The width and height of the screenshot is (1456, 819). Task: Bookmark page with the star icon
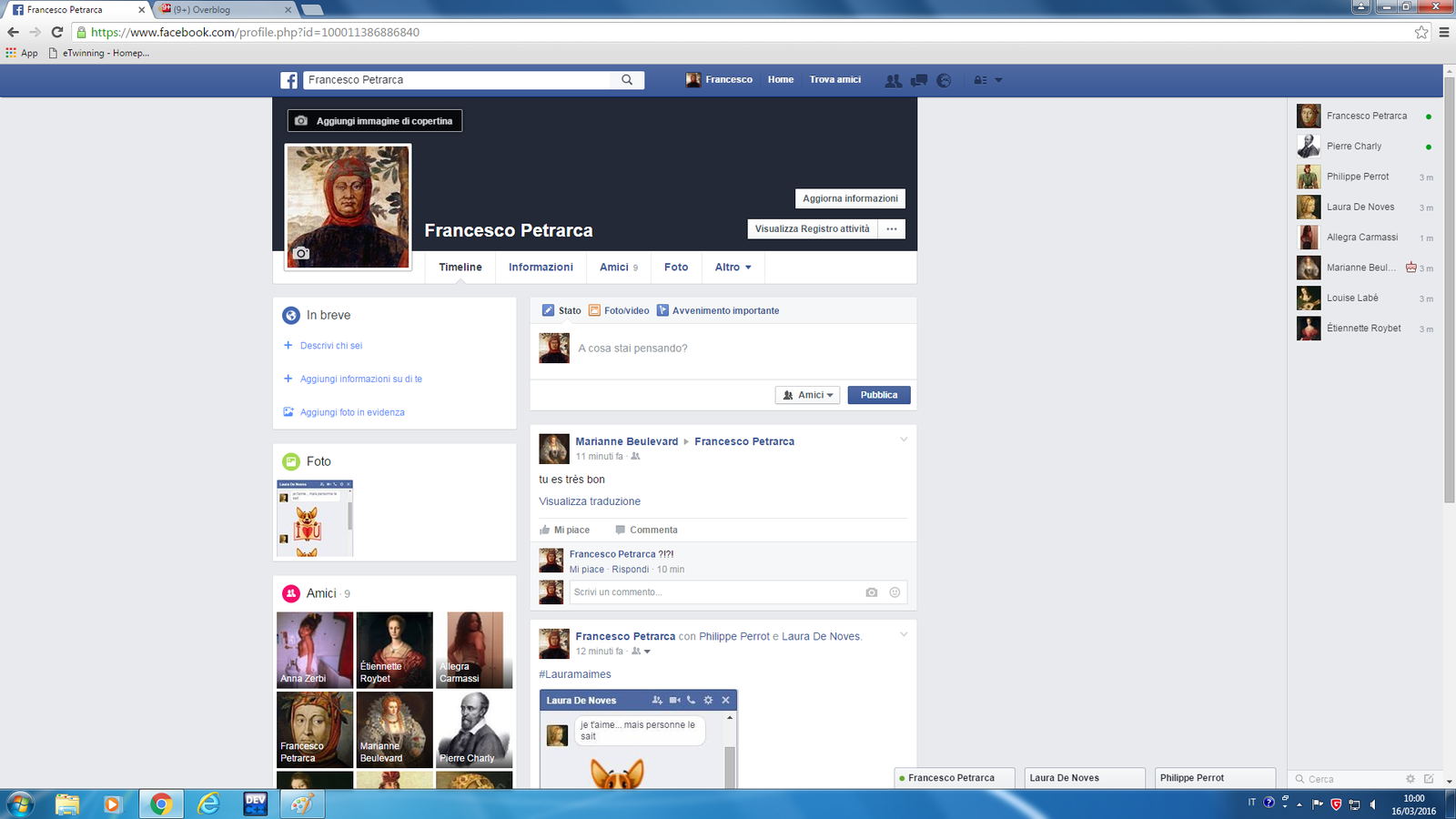tap(1421, 32)
